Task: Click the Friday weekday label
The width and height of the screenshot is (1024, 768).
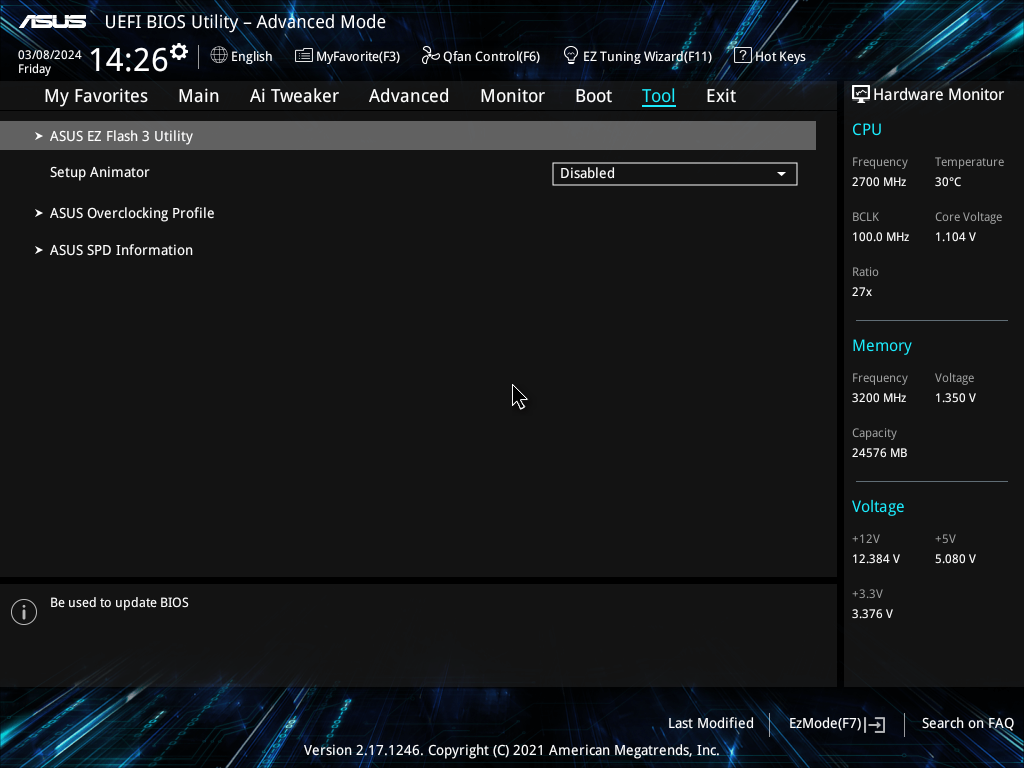Action: (x=35, y=69)
